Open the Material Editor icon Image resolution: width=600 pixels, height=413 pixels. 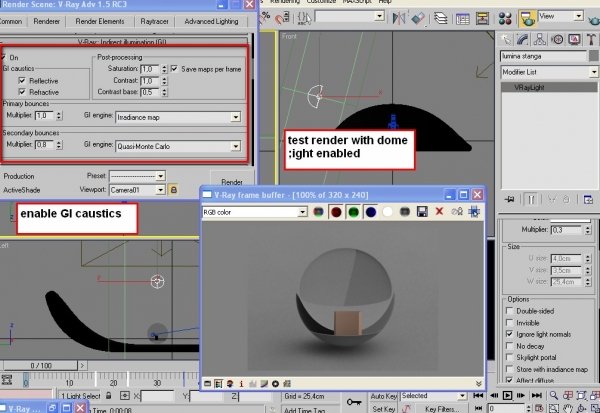coord(505,18)
